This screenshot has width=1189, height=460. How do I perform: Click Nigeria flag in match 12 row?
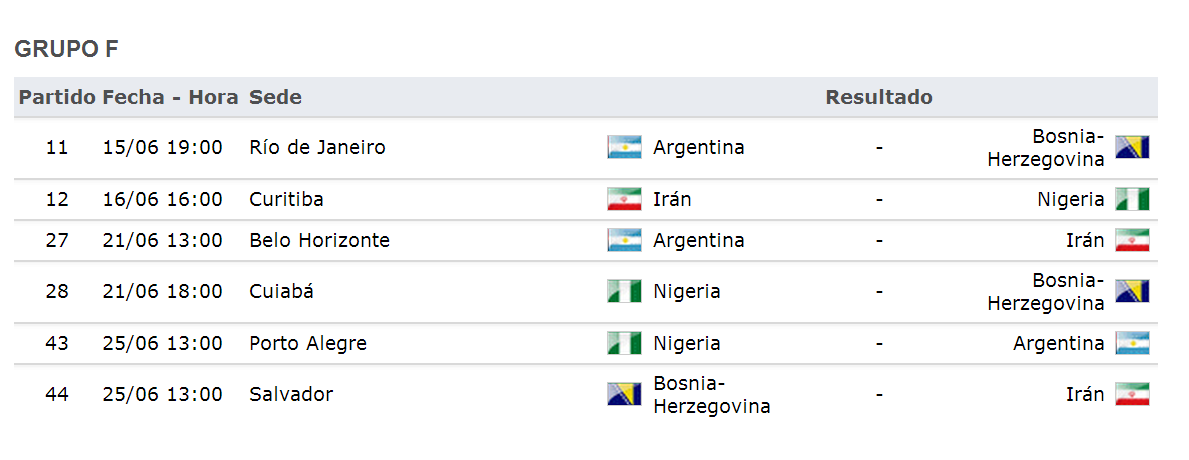(x=1132, y=199)
